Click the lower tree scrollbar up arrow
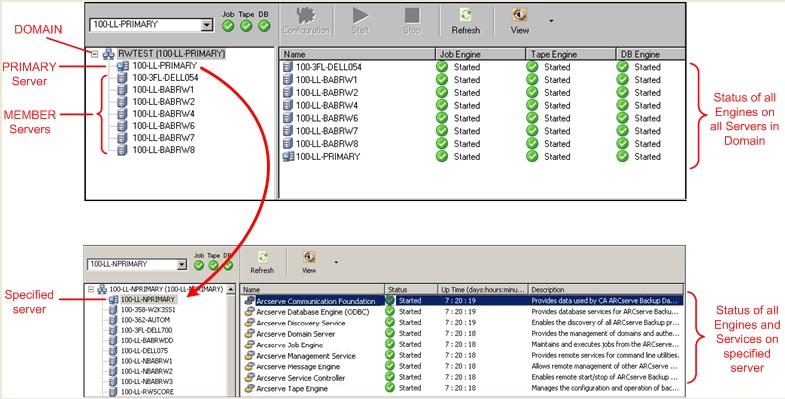 coord(231,289)
